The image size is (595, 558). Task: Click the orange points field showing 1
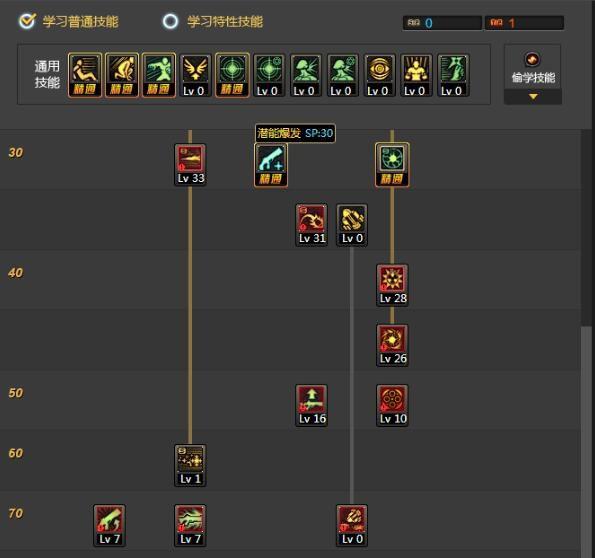point(524,23)
